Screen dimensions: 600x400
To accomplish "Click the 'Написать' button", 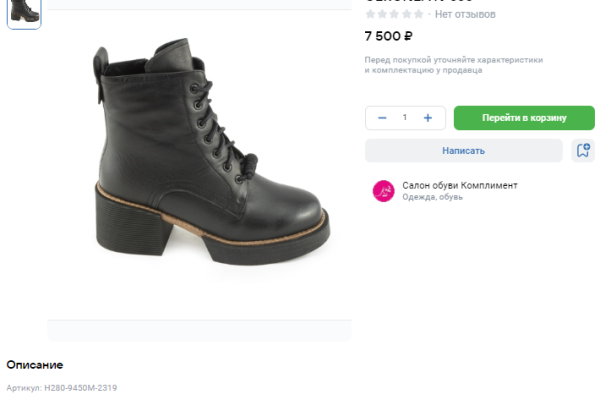I will [463, 150].
